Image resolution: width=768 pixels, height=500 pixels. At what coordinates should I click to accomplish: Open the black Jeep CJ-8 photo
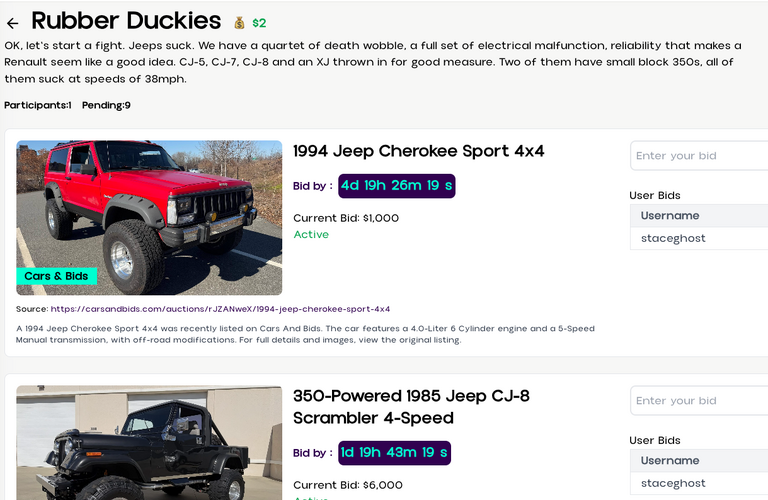149,445
